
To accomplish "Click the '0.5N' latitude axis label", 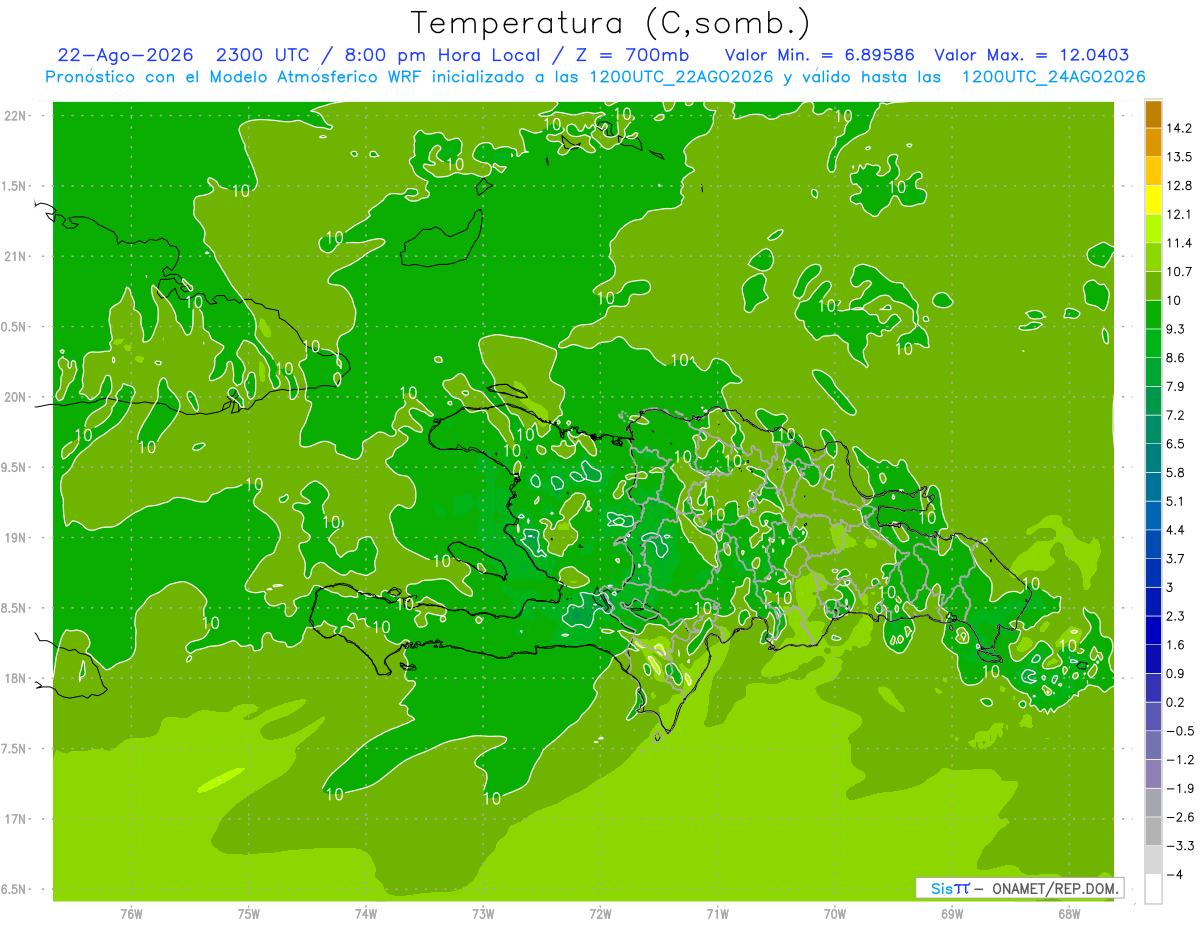I will pyautogui.click(x=14, y=327).
